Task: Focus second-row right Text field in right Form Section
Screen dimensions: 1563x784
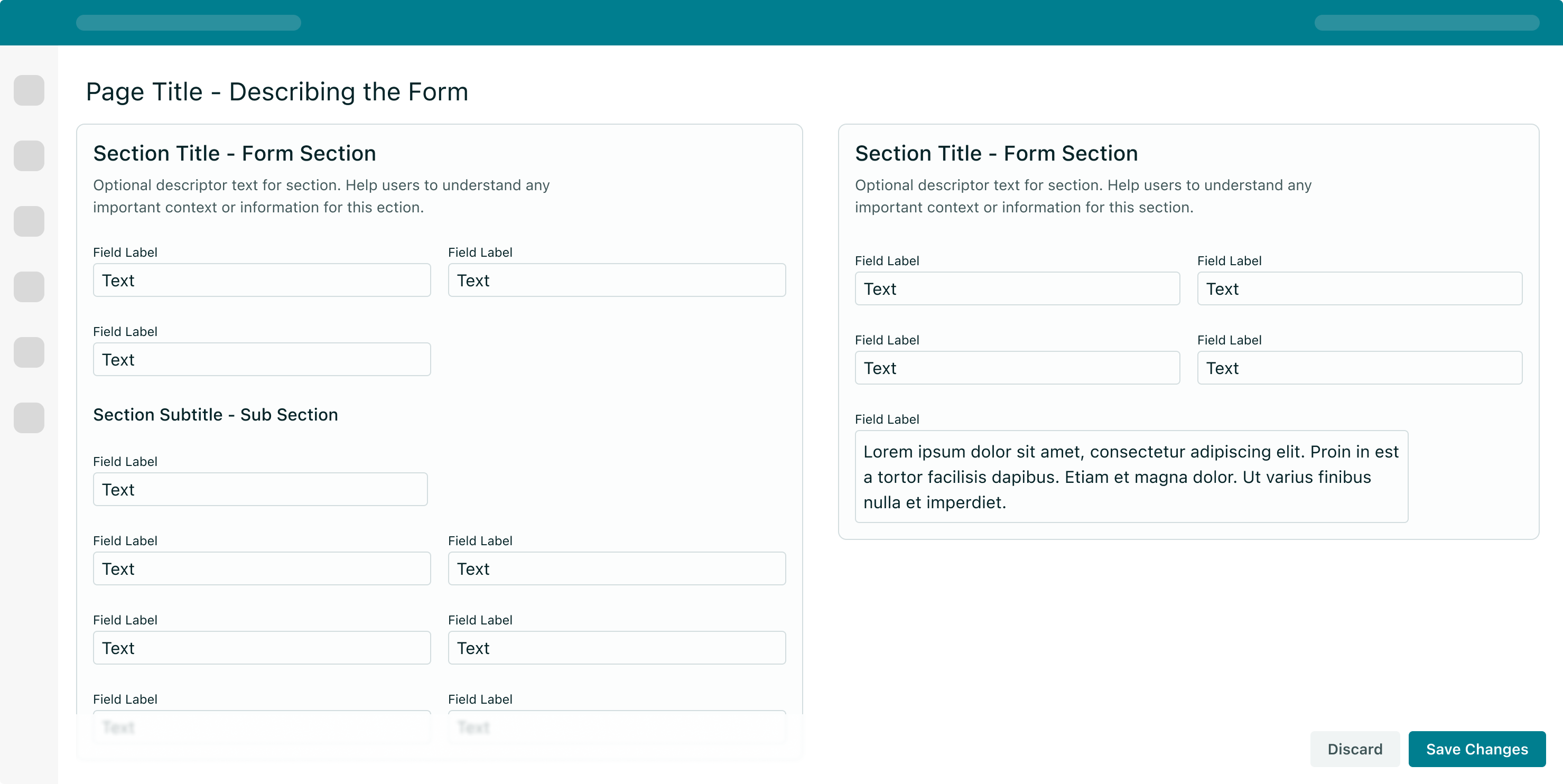Action: [x=1360, y=368]
